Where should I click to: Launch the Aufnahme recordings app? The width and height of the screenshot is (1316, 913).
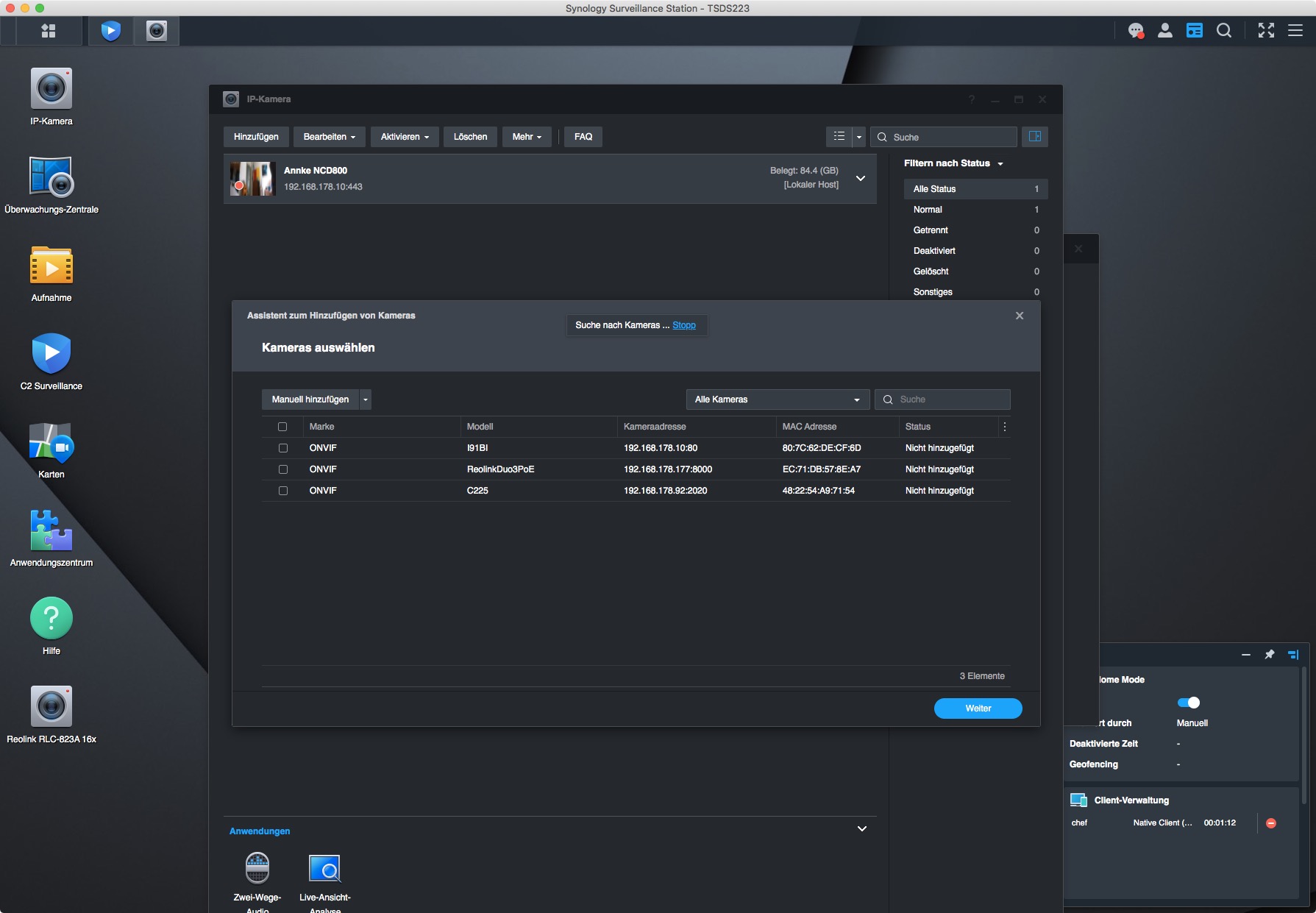pos(51,266)
